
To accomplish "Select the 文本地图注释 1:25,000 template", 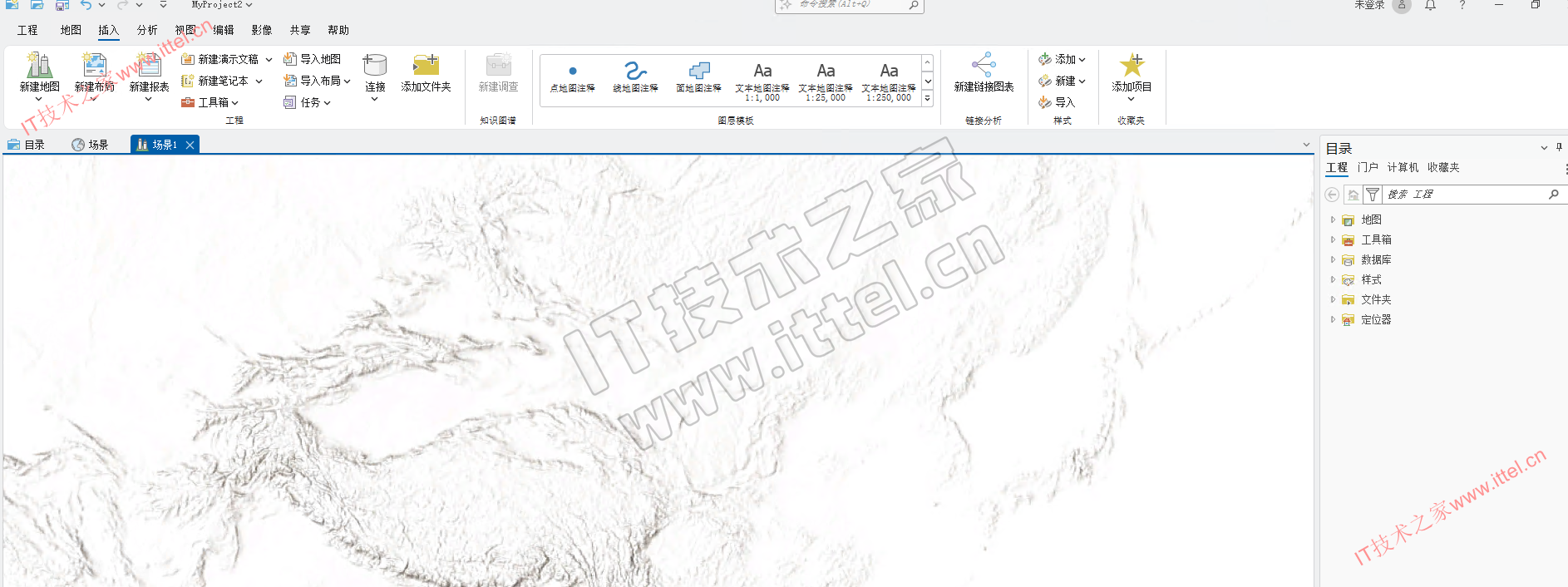I will click(x=826, y=81).
